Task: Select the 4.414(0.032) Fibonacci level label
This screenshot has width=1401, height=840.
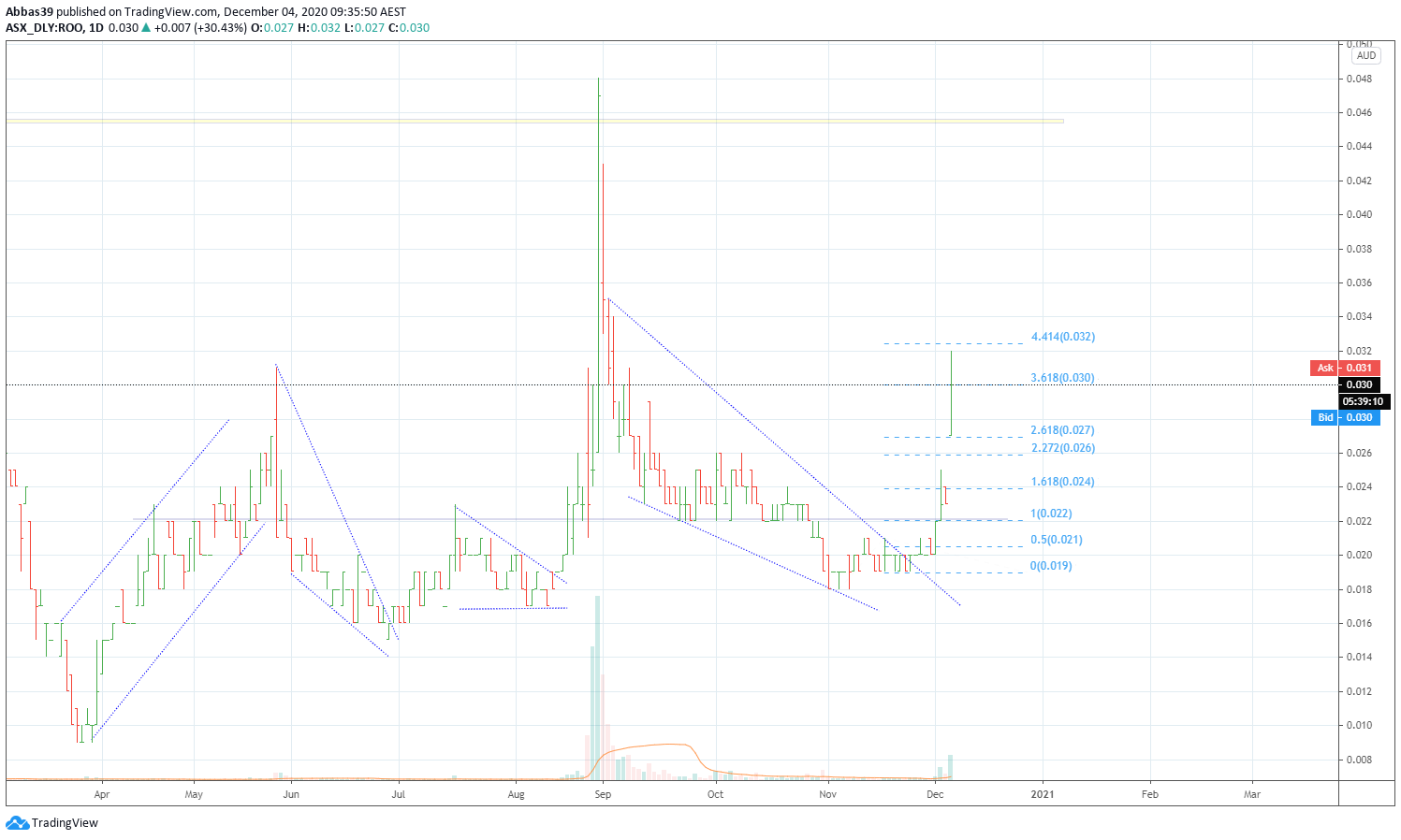Action: pyautogui.click(x=1063, y=337)
